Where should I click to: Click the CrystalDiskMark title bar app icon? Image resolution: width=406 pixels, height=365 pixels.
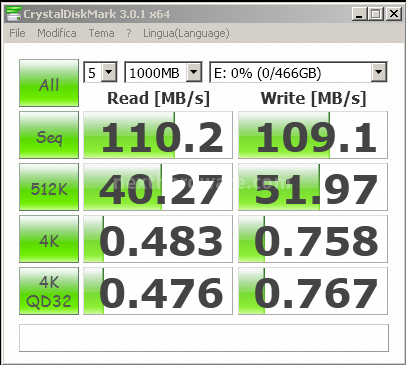point(14,14)
